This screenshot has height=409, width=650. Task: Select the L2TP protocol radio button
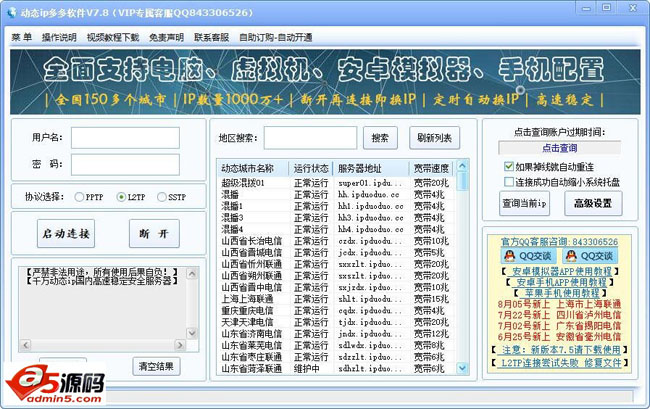tap(121, 197)
